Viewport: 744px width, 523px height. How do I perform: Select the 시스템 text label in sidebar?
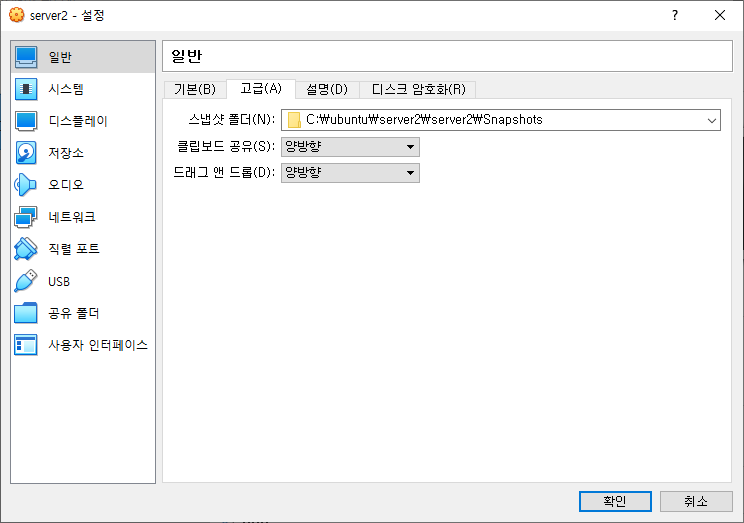click(66, 89)
